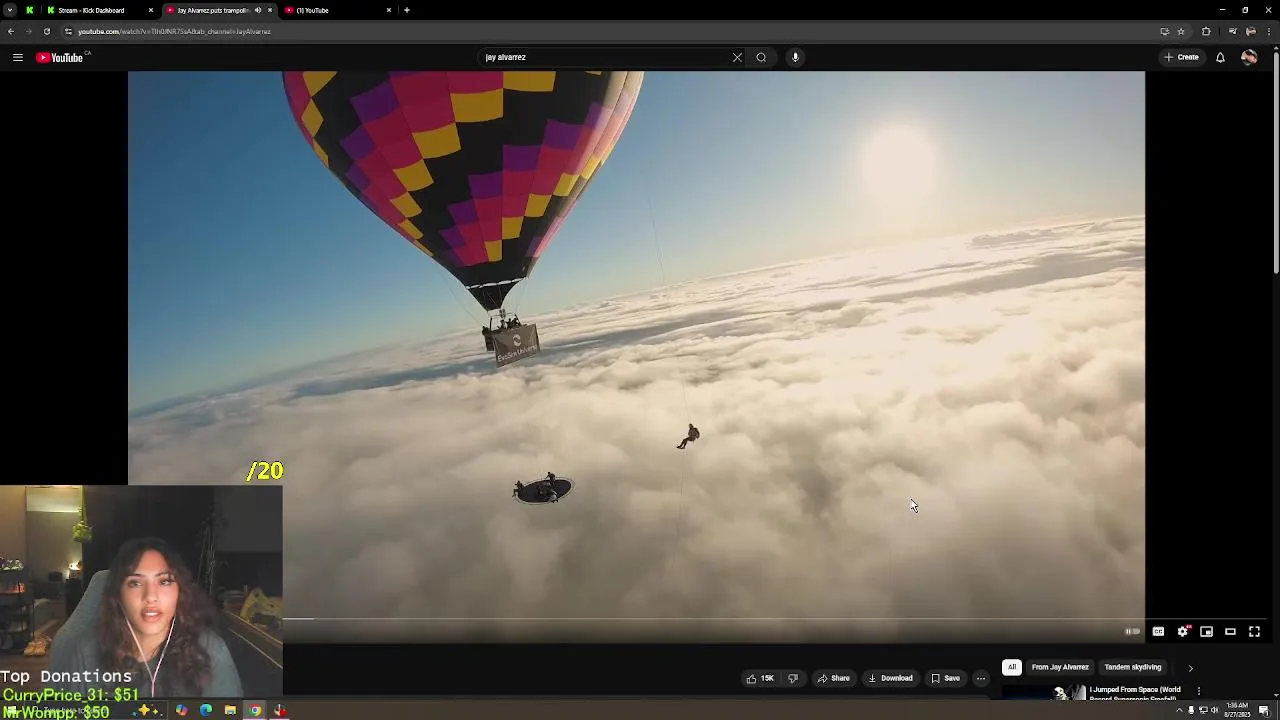The height and width of the screenshot is (720, 1280).
Task: Reload the current page
Action: pyautogui.click(x=47, y=31)
